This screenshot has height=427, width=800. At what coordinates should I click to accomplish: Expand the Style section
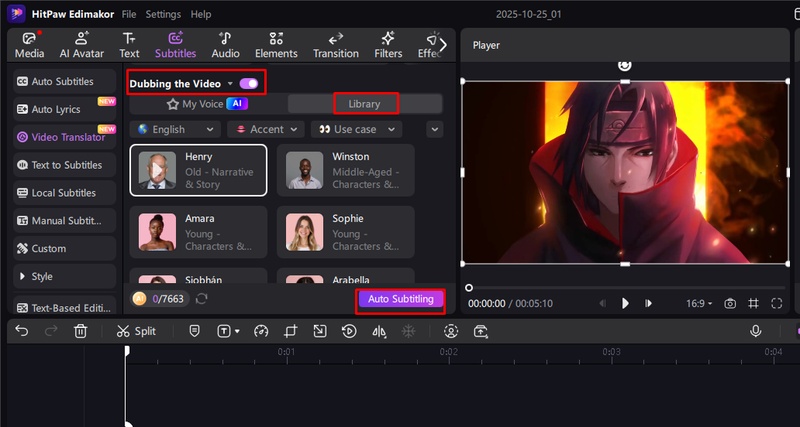[x=65, y=276]
